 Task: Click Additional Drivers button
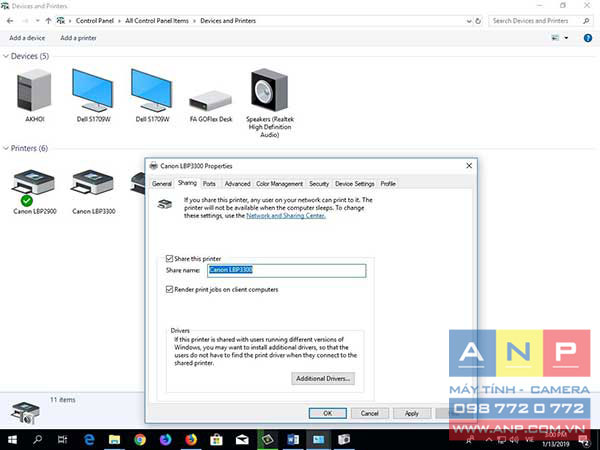coord(323,378)
